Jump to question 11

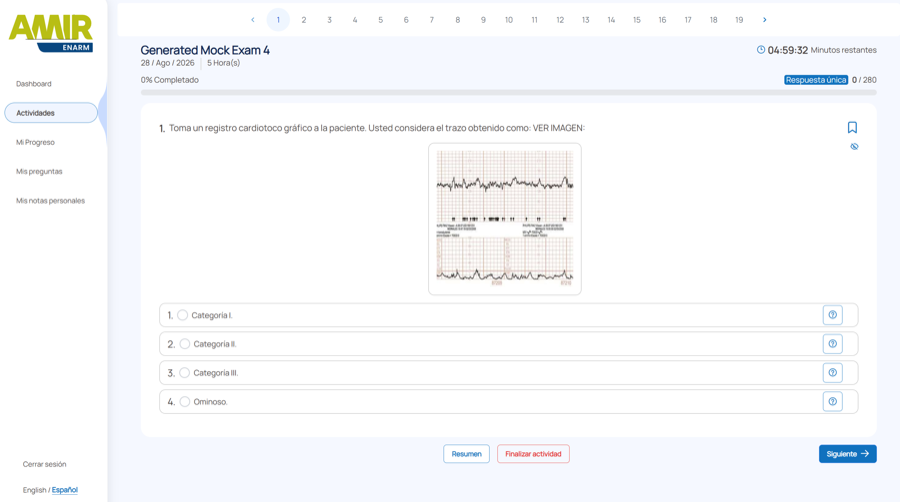click(534, 20)
